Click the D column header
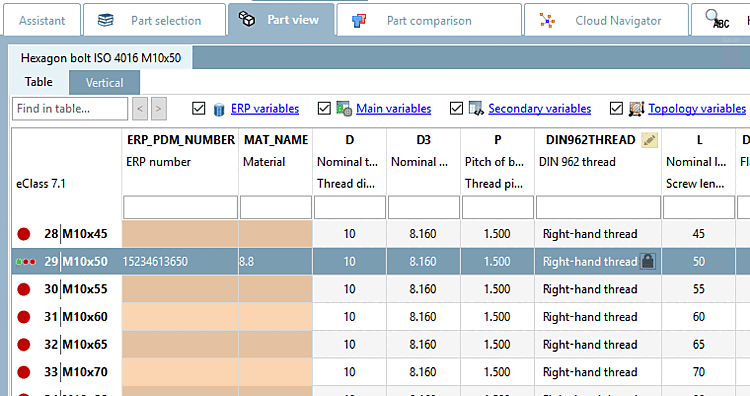 [x=350, y=140]
